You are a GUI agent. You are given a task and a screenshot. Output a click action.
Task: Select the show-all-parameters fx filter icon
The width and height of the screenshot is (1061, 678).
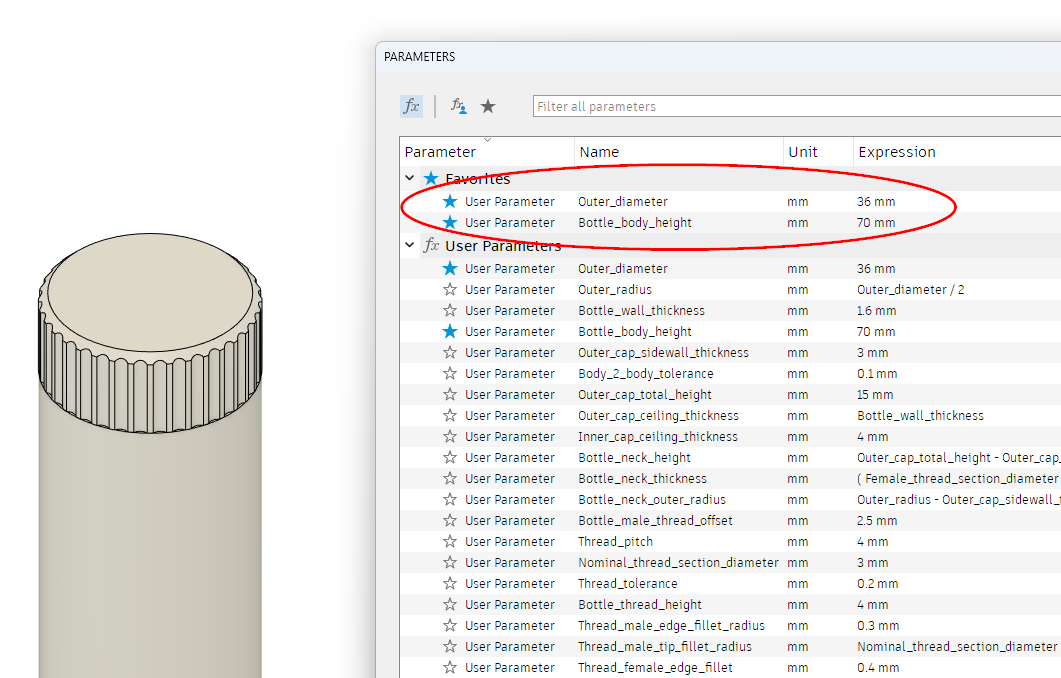pos(411,105)
